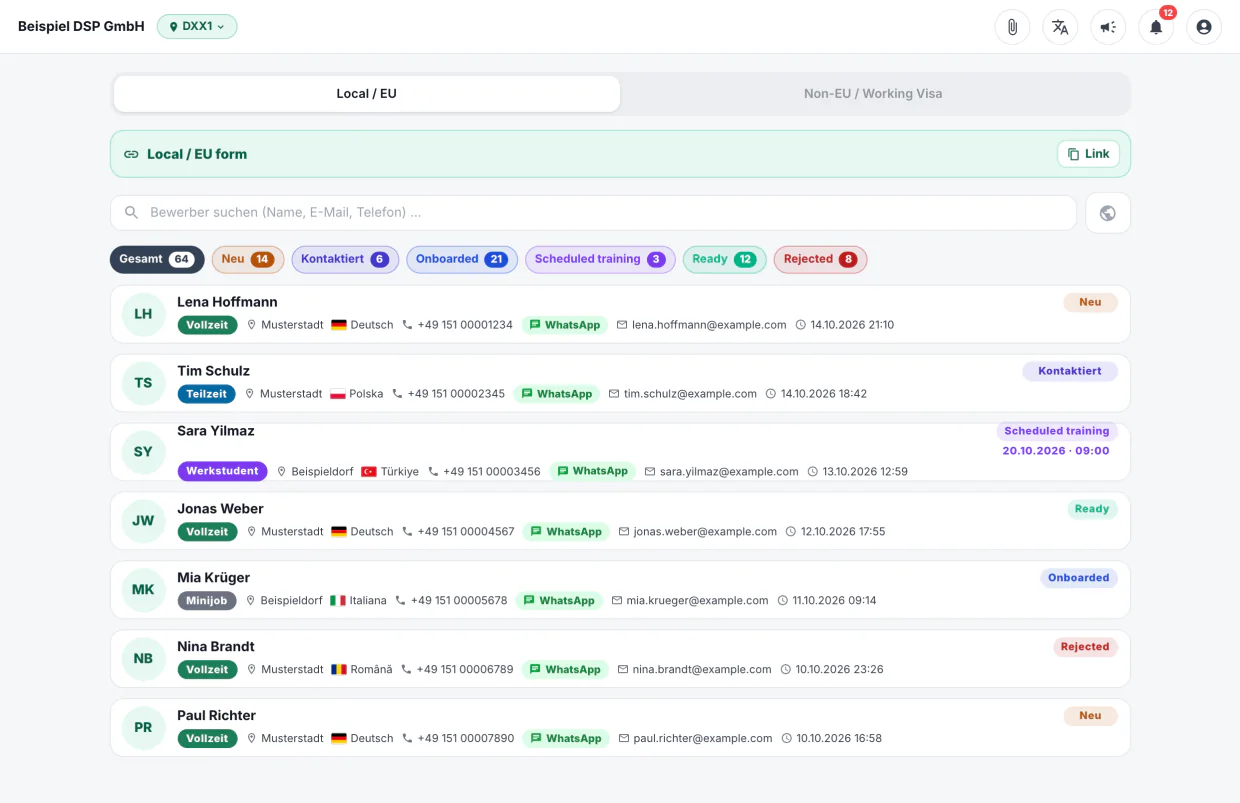Open the paperclip attachments icon
1240x803 pixels.
1012,27
